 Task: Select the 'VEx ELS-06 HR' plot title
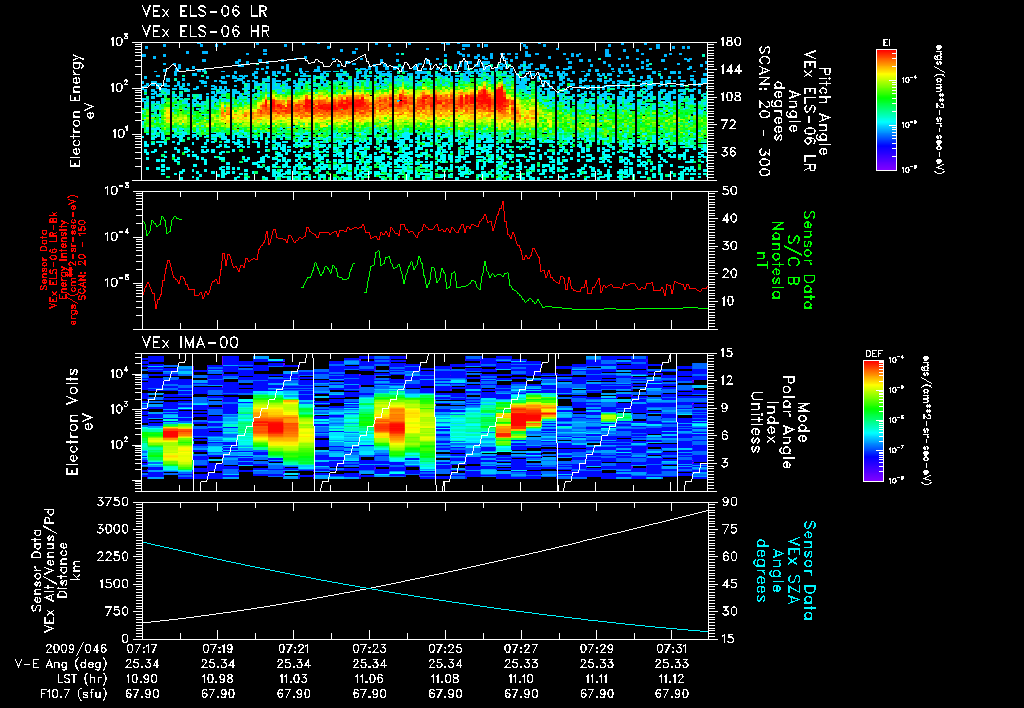(x=206, y=31)
